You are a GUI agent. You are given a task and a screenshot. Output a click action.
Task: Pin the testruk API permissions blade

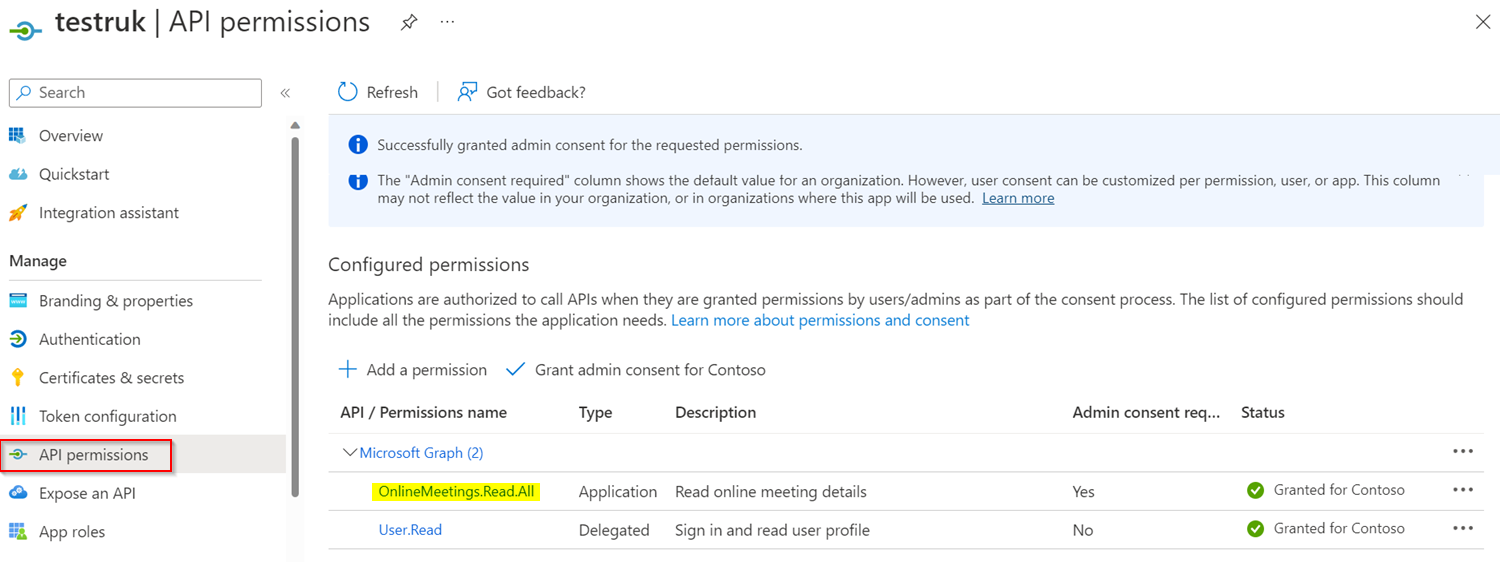click(x=408, y=22)
